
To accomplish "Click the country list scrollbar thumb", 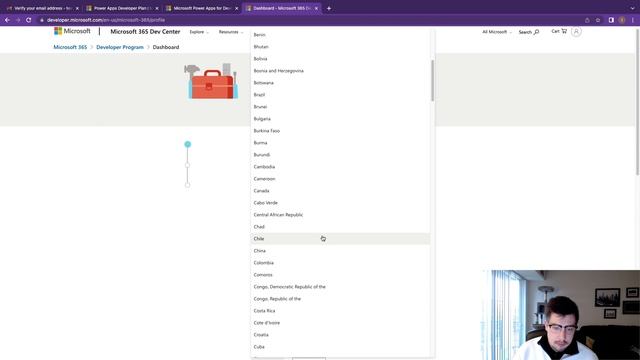I will tap(432, 80).
